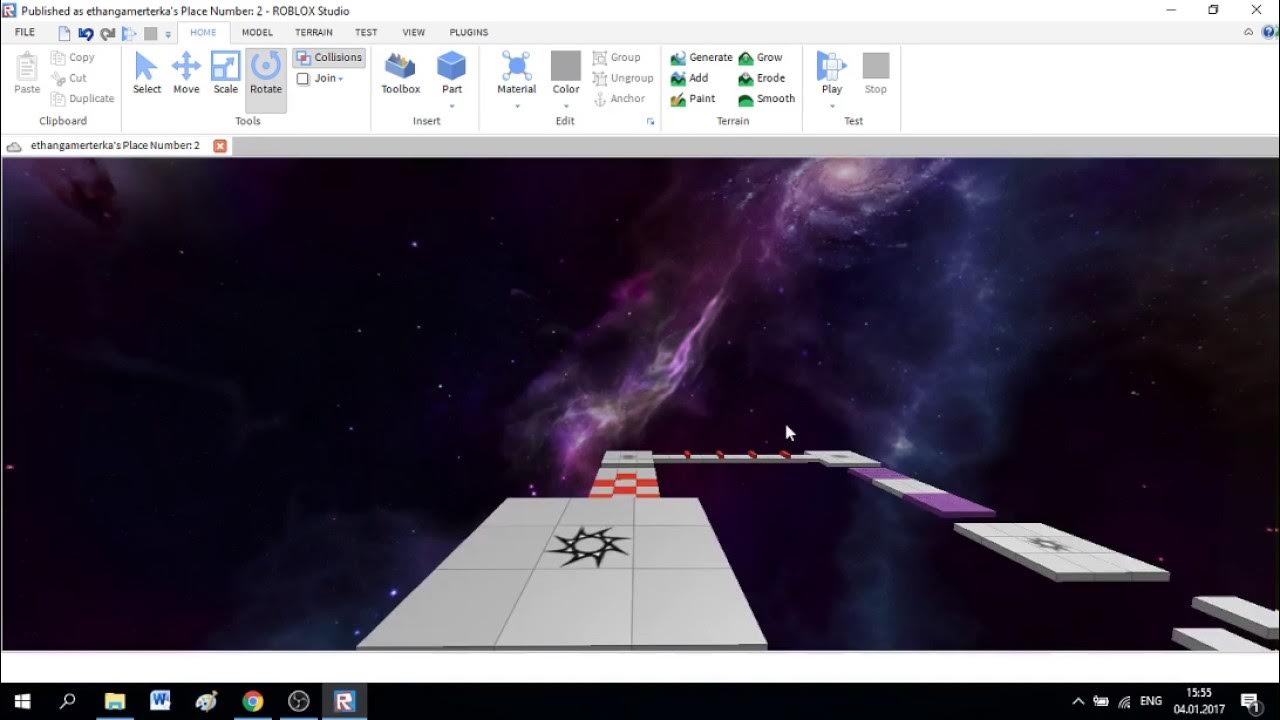Open the help icon in the ribbon corner
Viewport: 1280px width, 720px height.
pos(1269,32)
